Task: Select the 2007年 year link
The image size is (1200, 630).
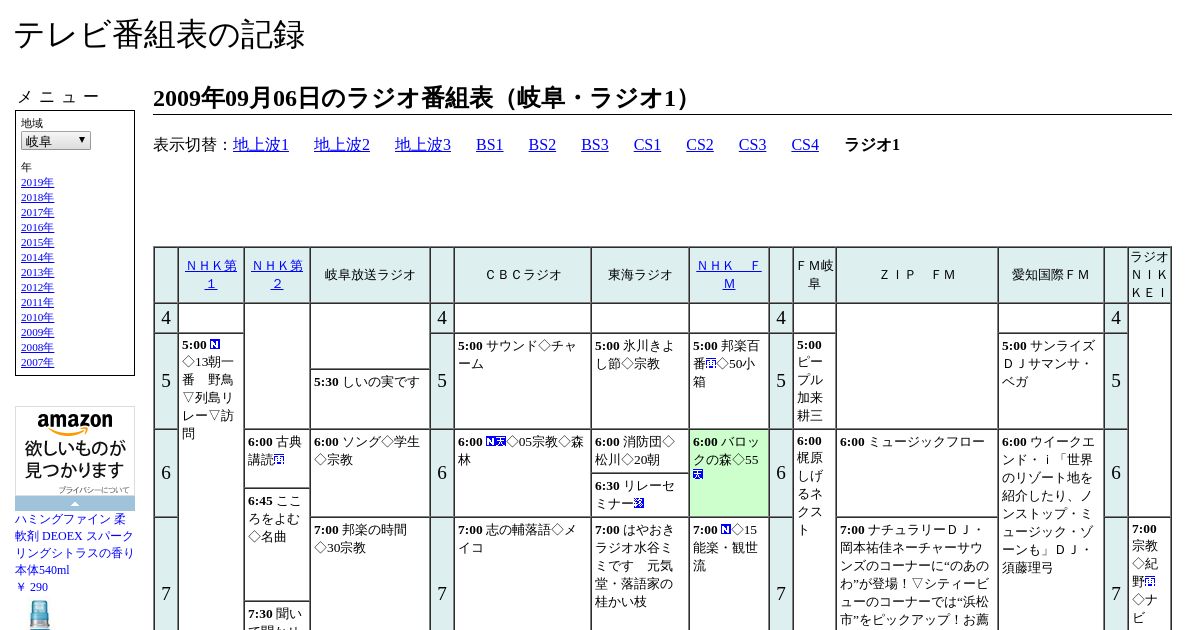Action: pyautogui.click(x=38, y=362)
